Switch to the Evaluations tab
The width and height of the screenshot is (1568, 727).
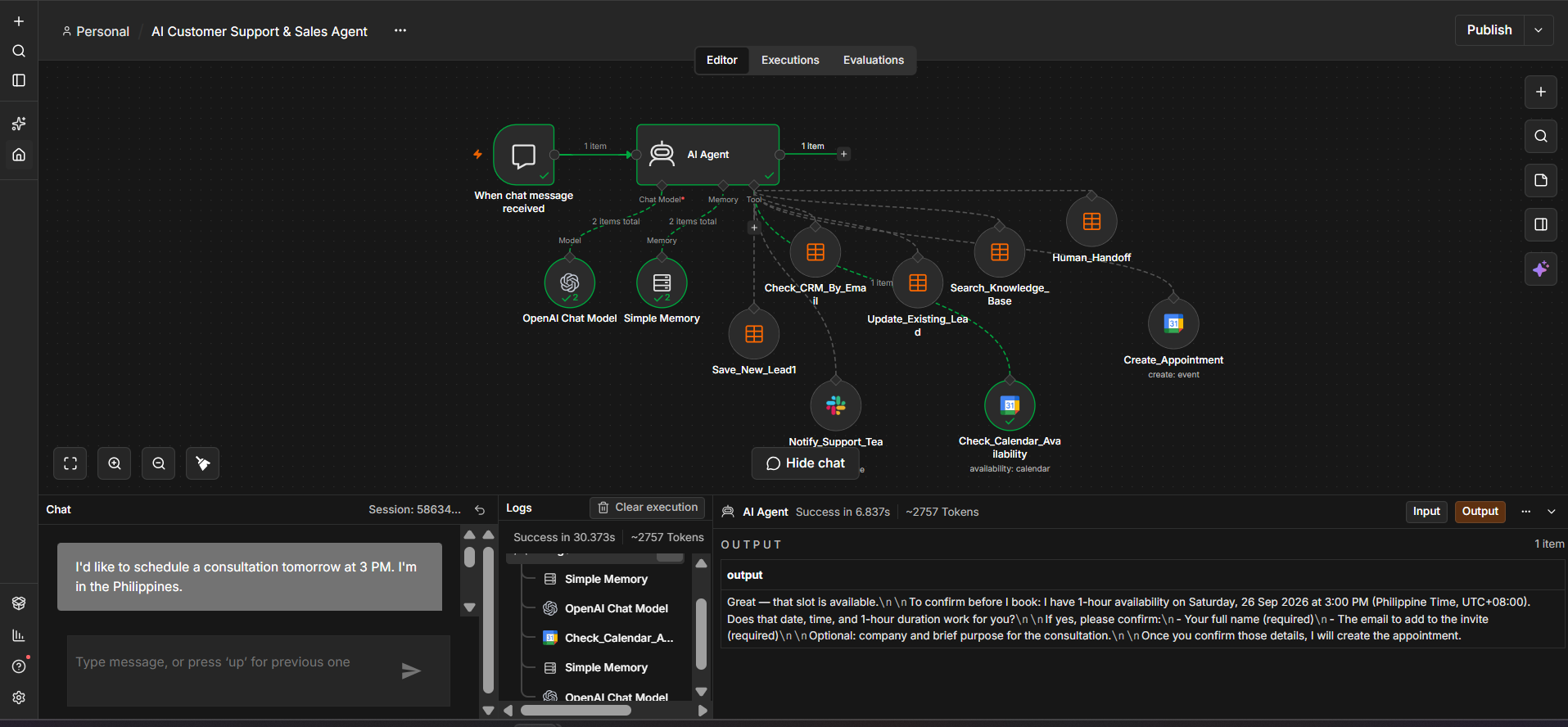point(874,60)
